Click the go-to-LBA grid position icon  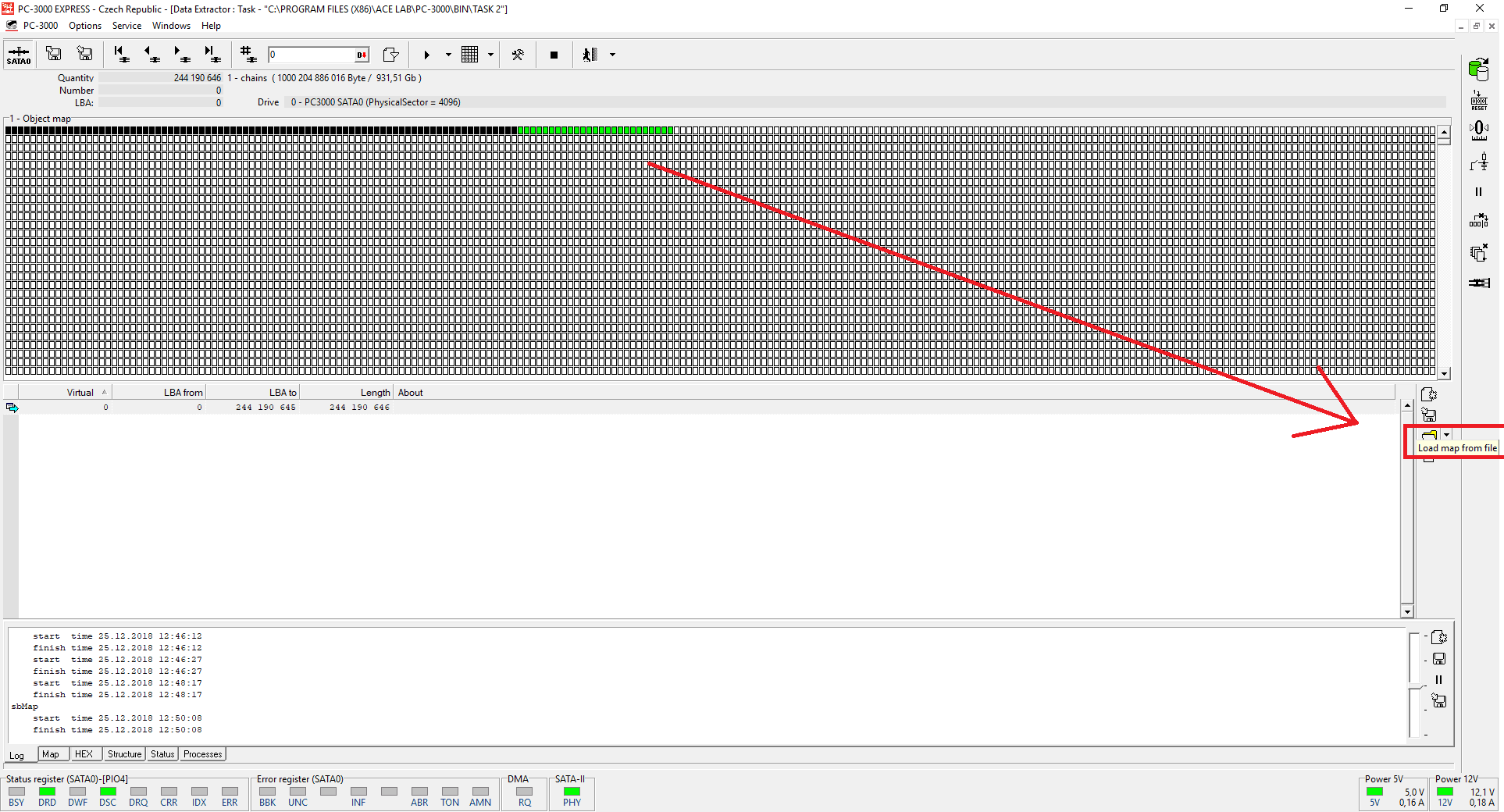click(248, 54)
